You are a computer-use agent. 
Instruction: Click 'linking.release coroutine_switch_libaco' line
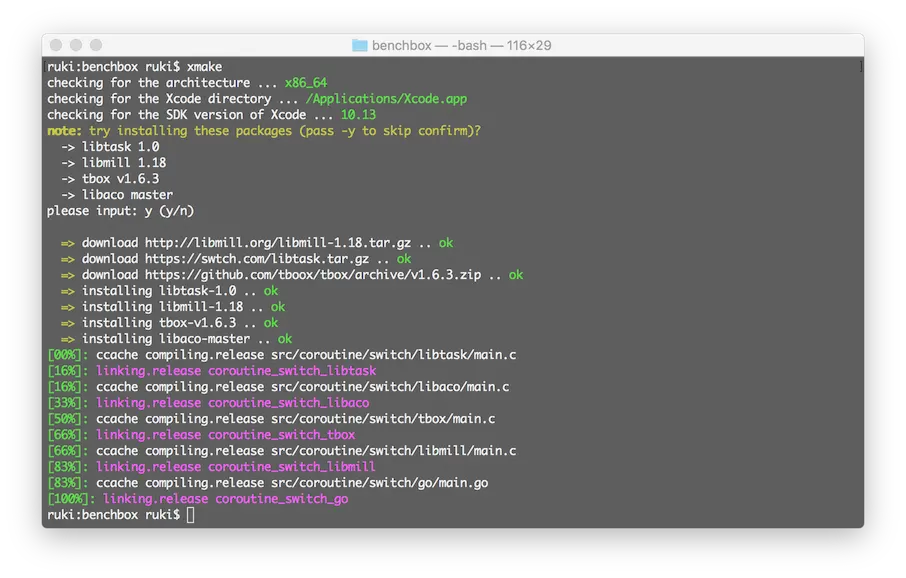(x=232, y=403)
